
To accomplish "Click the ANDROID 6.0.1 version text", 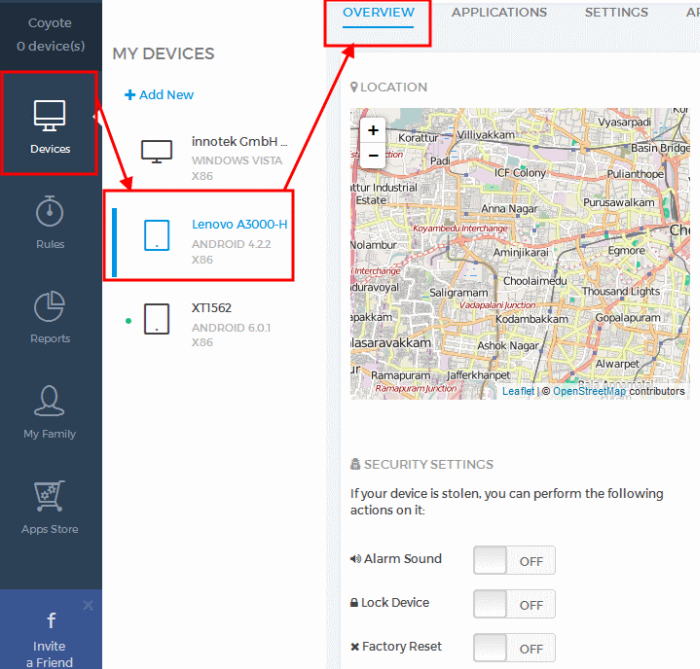I will tap(231, 328).
